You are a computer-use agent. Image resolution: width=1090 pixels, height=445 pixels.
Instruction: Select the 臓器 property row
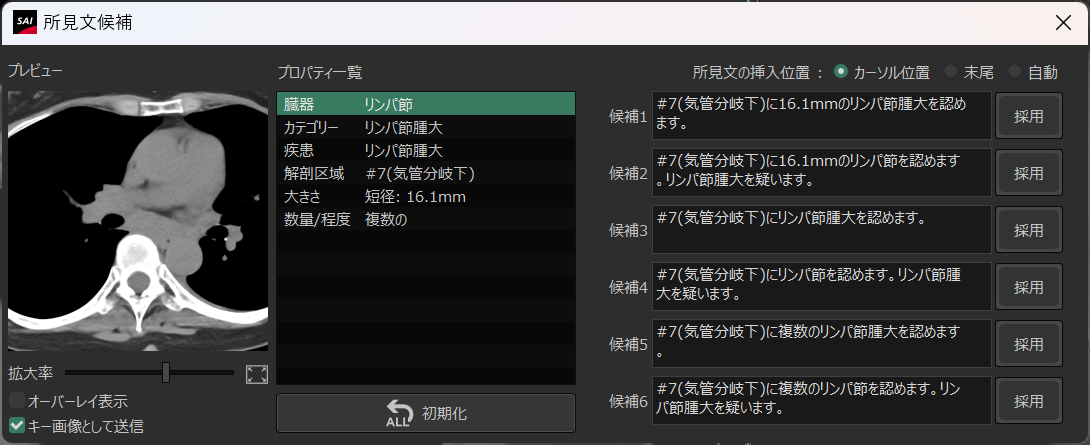tap(425, 104)
